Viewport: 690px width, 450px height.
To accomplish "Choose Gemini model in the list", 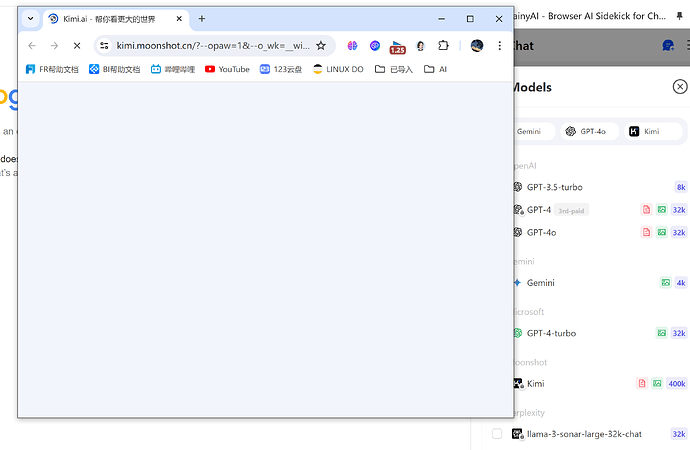I will (601, 282).
